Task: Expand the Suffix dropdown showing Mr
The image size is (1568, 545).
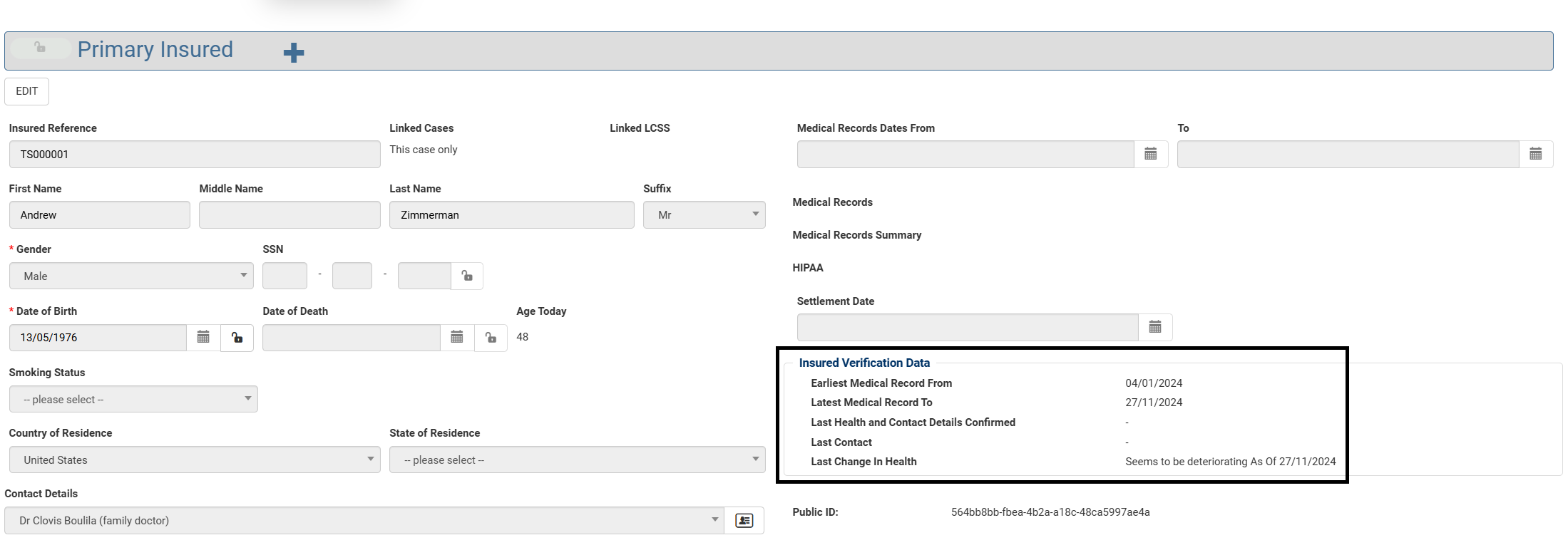Action: (704, 214)
